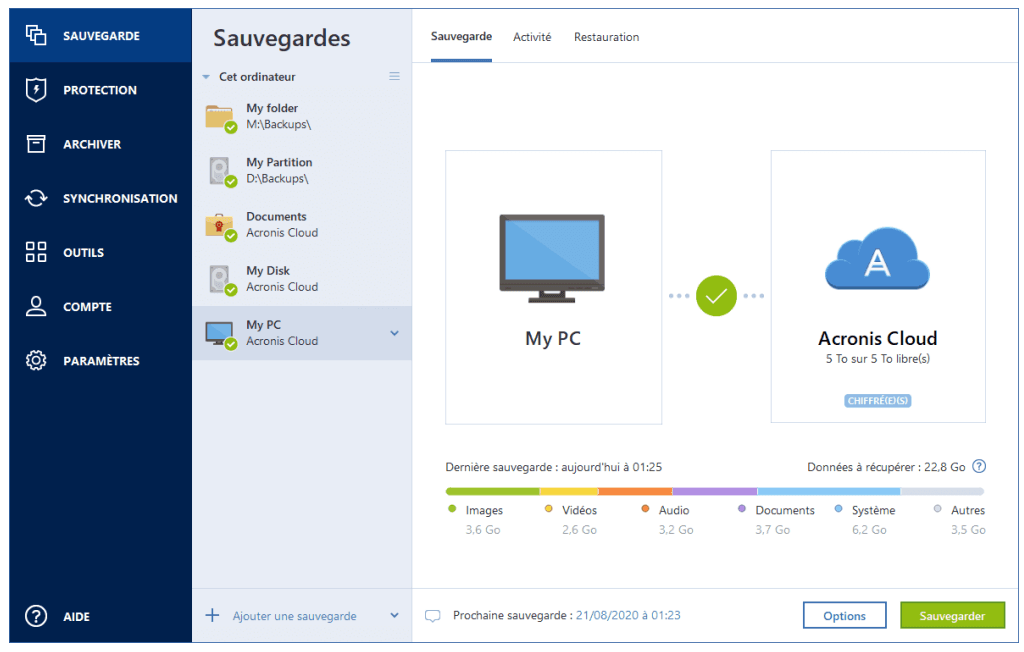The width and height of the screenshot is (1024, 652).
Task: Open the backup list hamburger menu
Action: 394,77
